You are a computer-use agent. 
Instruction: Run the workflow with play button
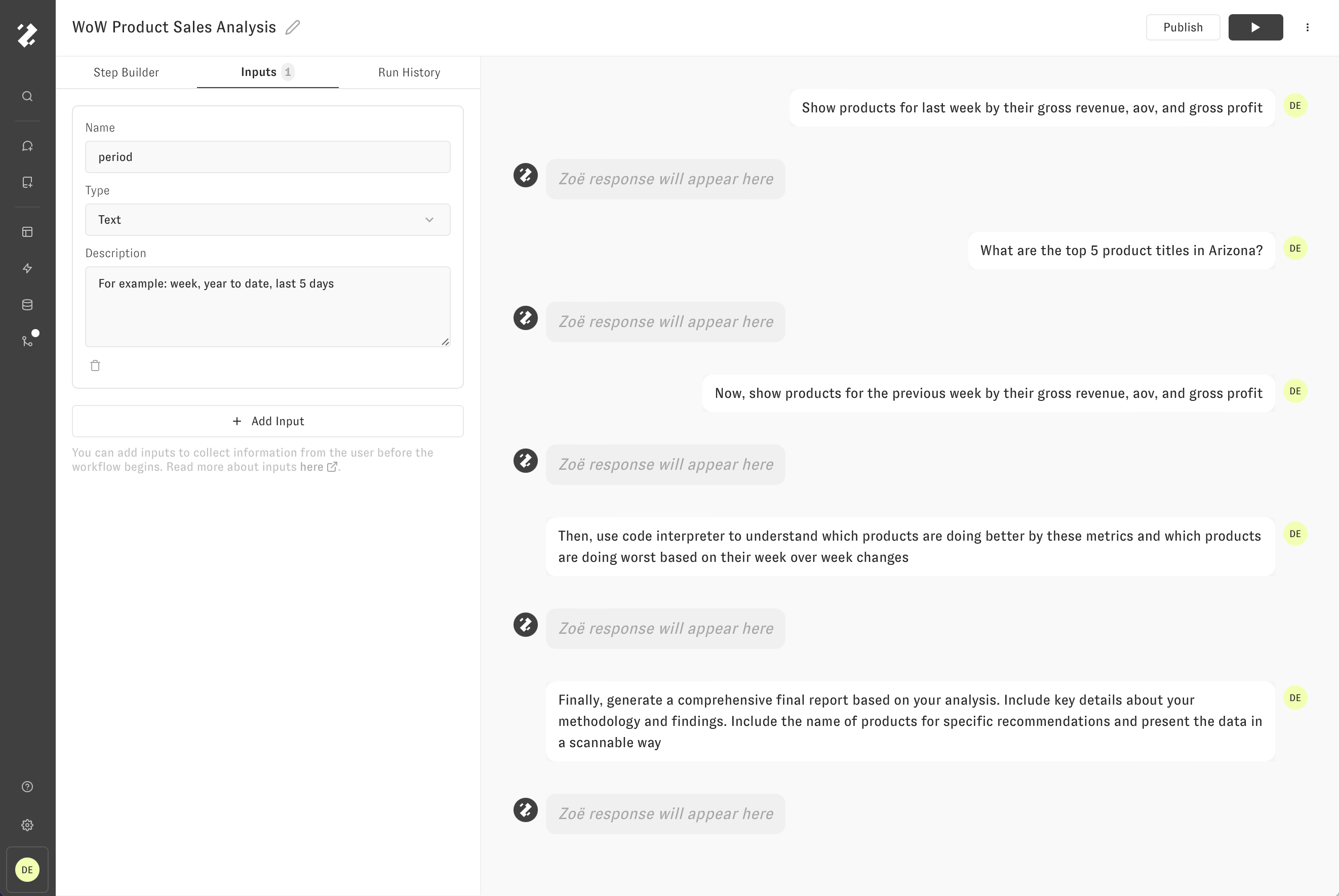click(x=1255, y=27)
